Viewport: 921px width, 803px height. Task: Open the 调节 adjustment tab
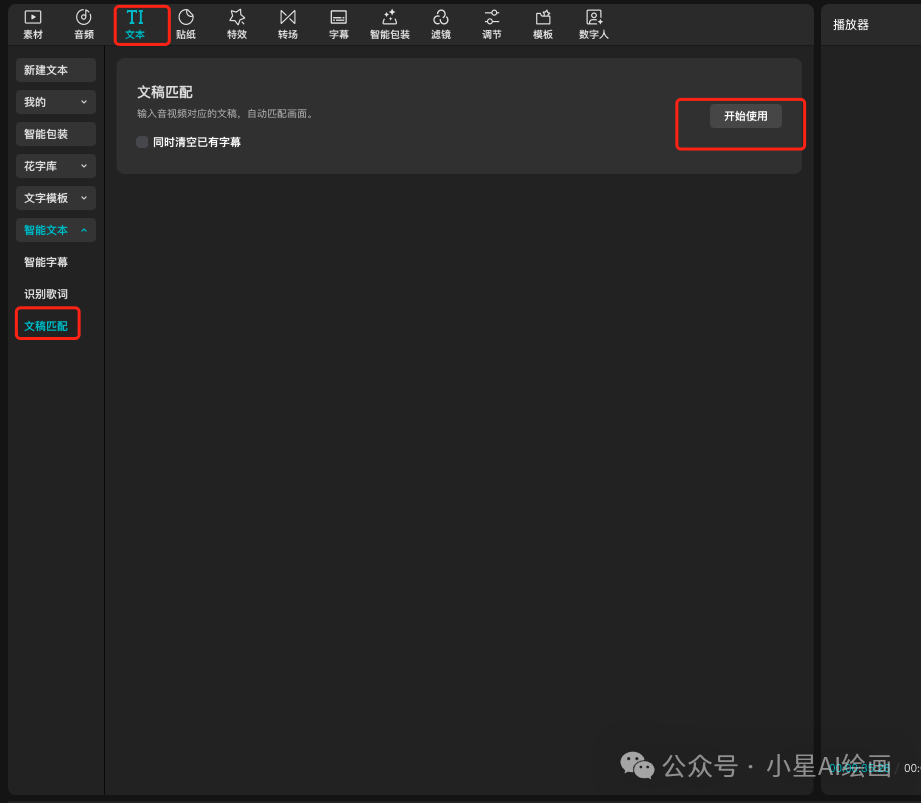pos(492,25)
